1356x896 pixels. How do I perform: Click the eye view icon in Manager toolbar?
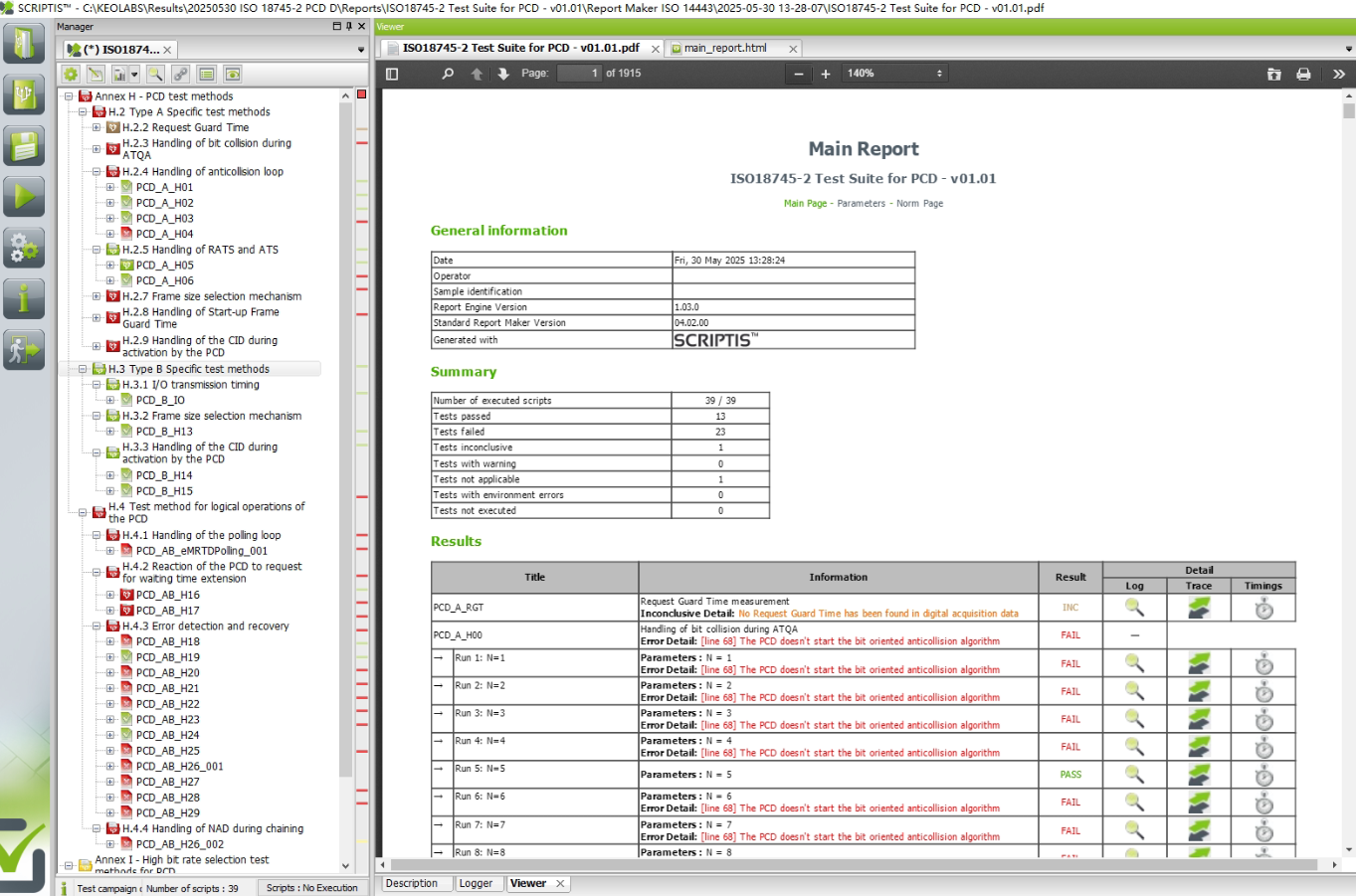[232, 75]
